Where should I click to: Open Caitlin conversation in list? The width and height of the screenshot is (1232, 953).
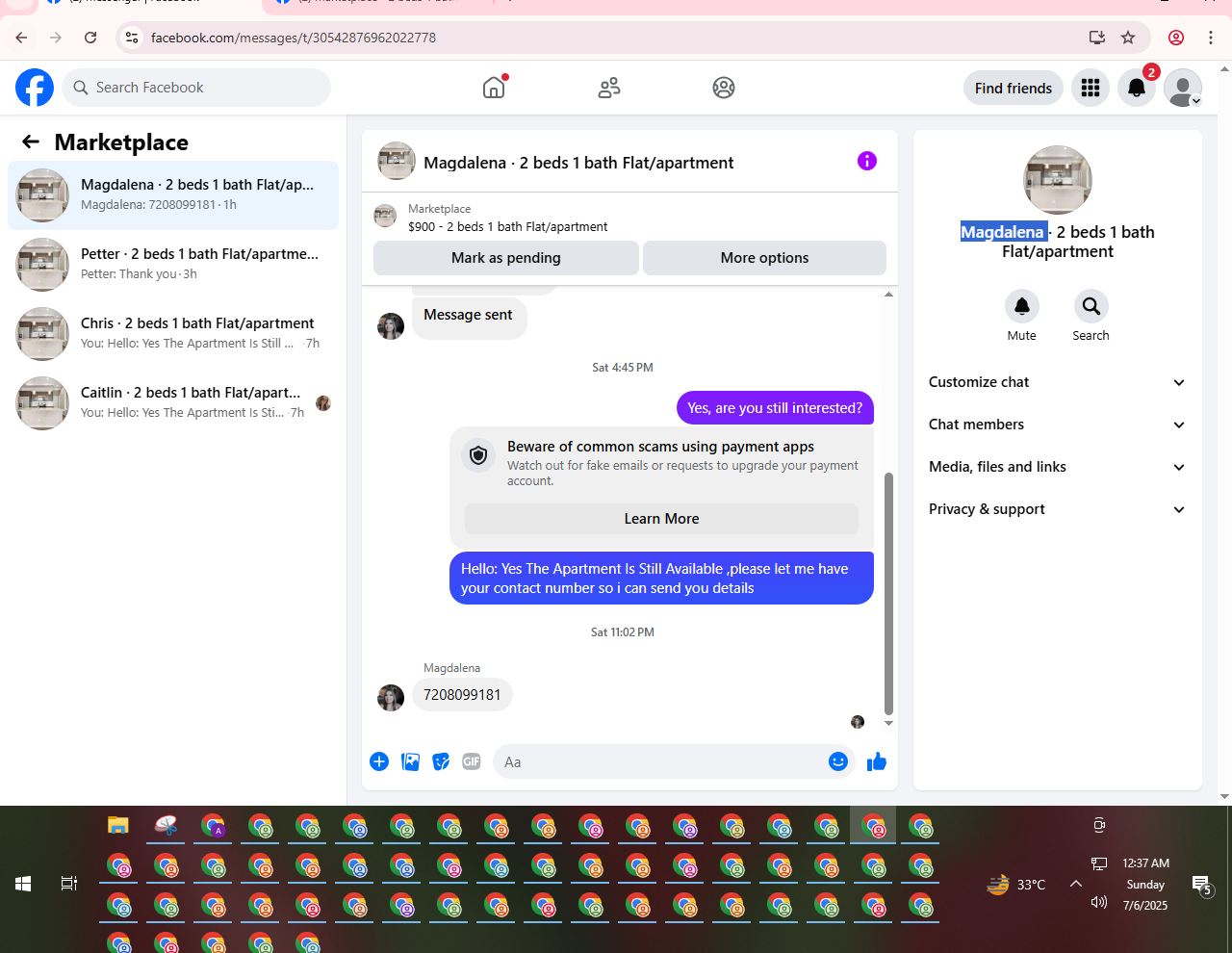click(x=173, y=403)
